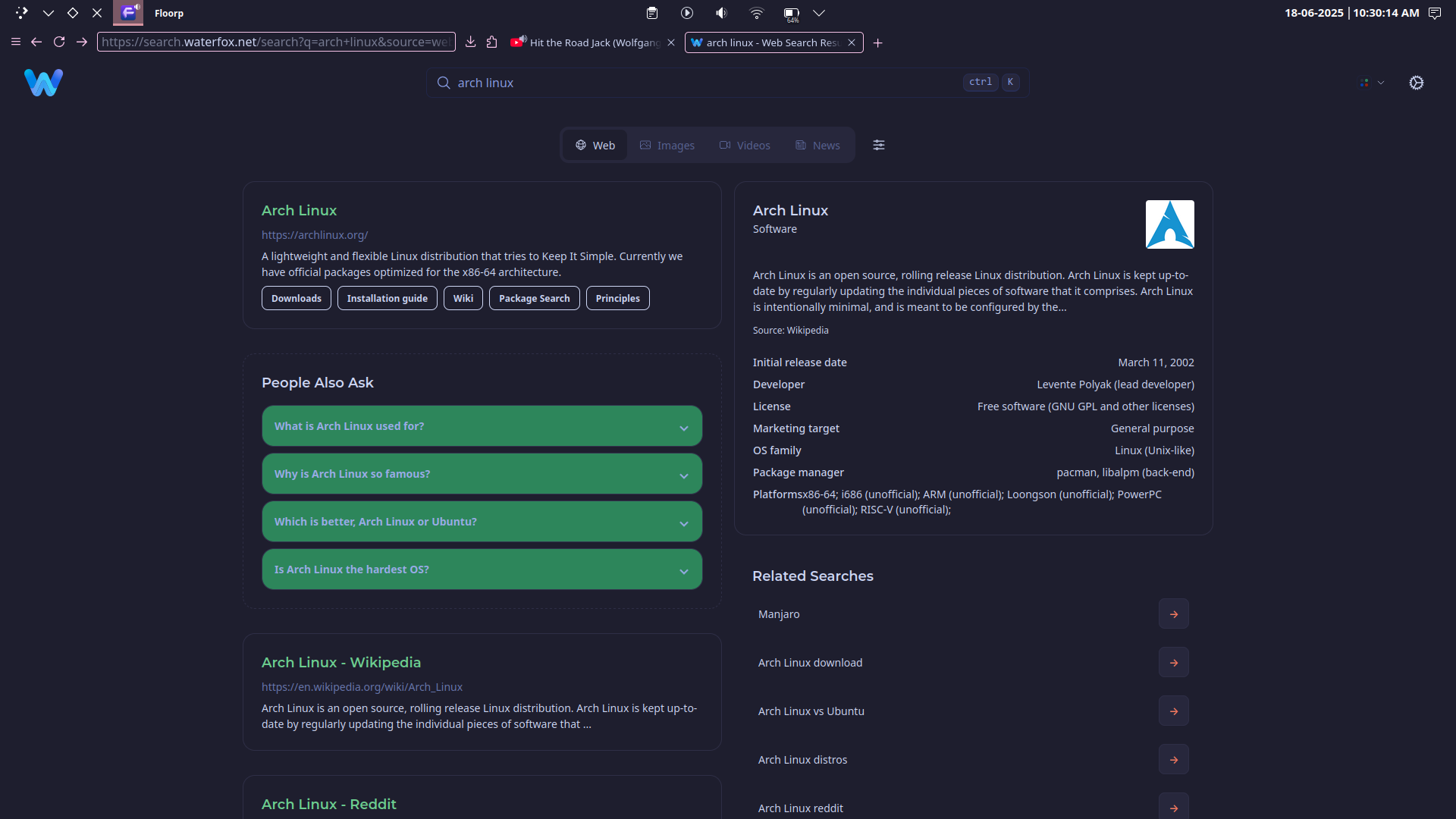Click the Wiki sitelink button
The width and height of the screenshot is (1456, 819).
coord(463,298)
